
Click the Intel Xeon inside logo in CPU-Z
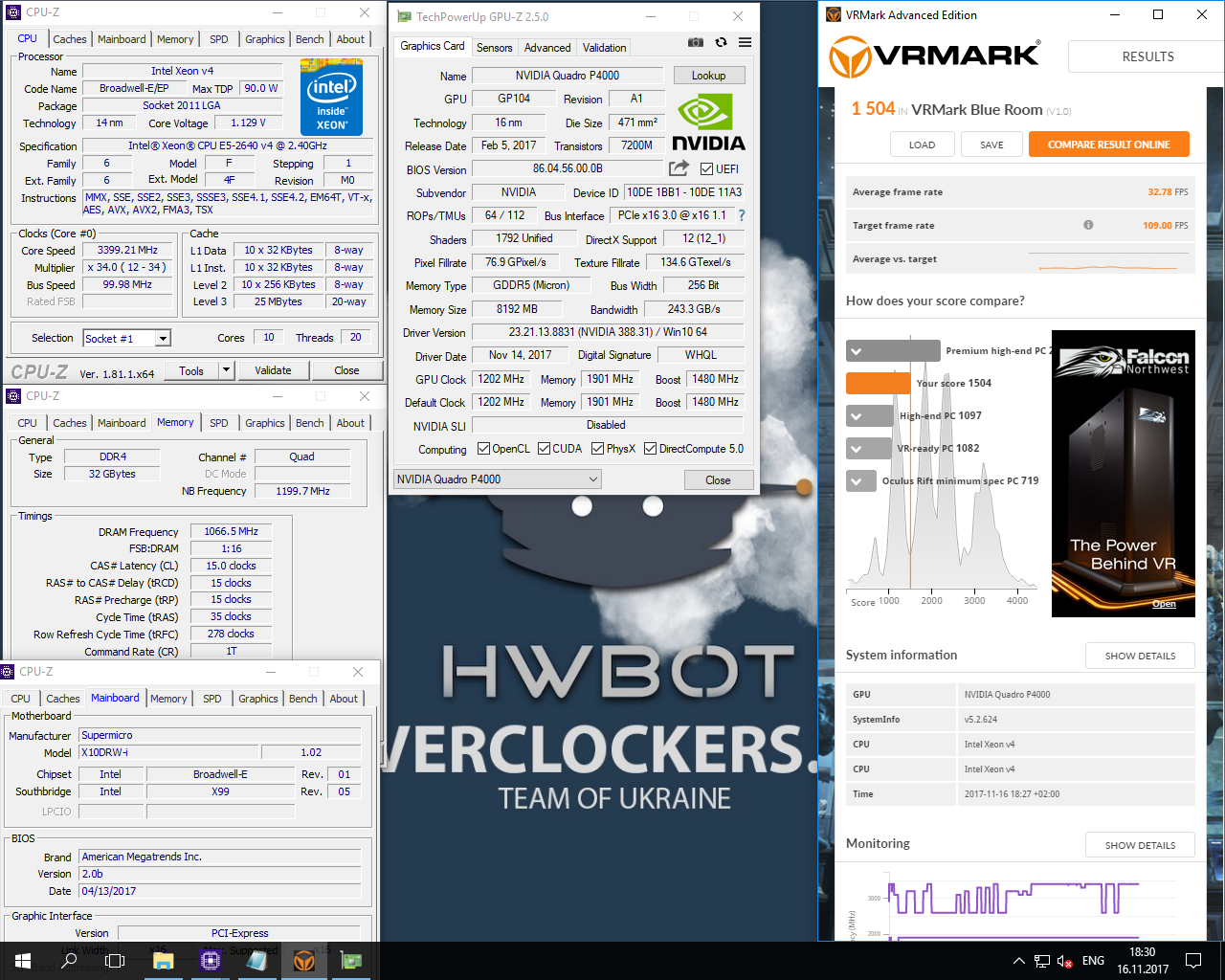pyautogui.click(x=331, y=97)
